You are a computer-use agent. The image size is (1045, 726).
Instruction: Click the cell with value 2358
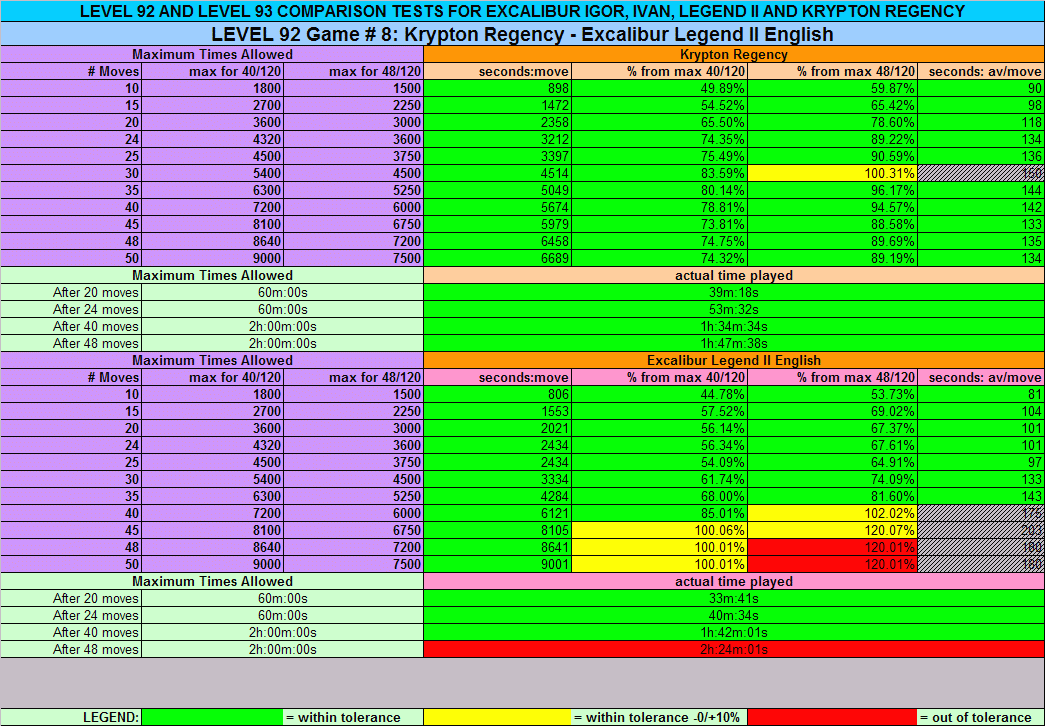pos(497,123)
